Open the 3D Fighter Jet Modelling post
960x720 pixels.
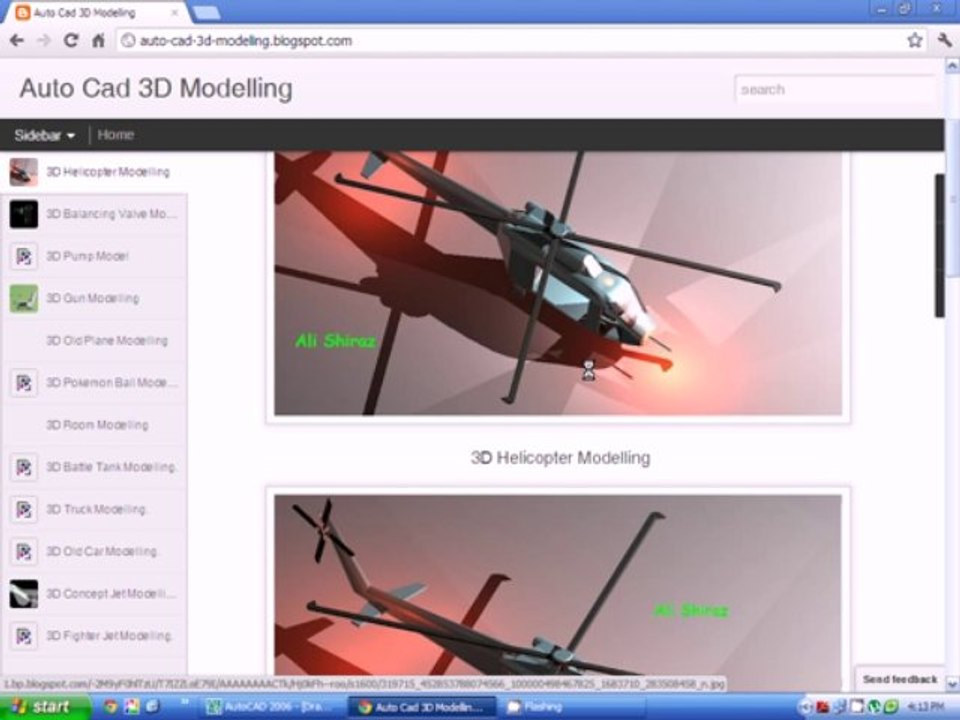pyautogui.click(x=110, y=636)
